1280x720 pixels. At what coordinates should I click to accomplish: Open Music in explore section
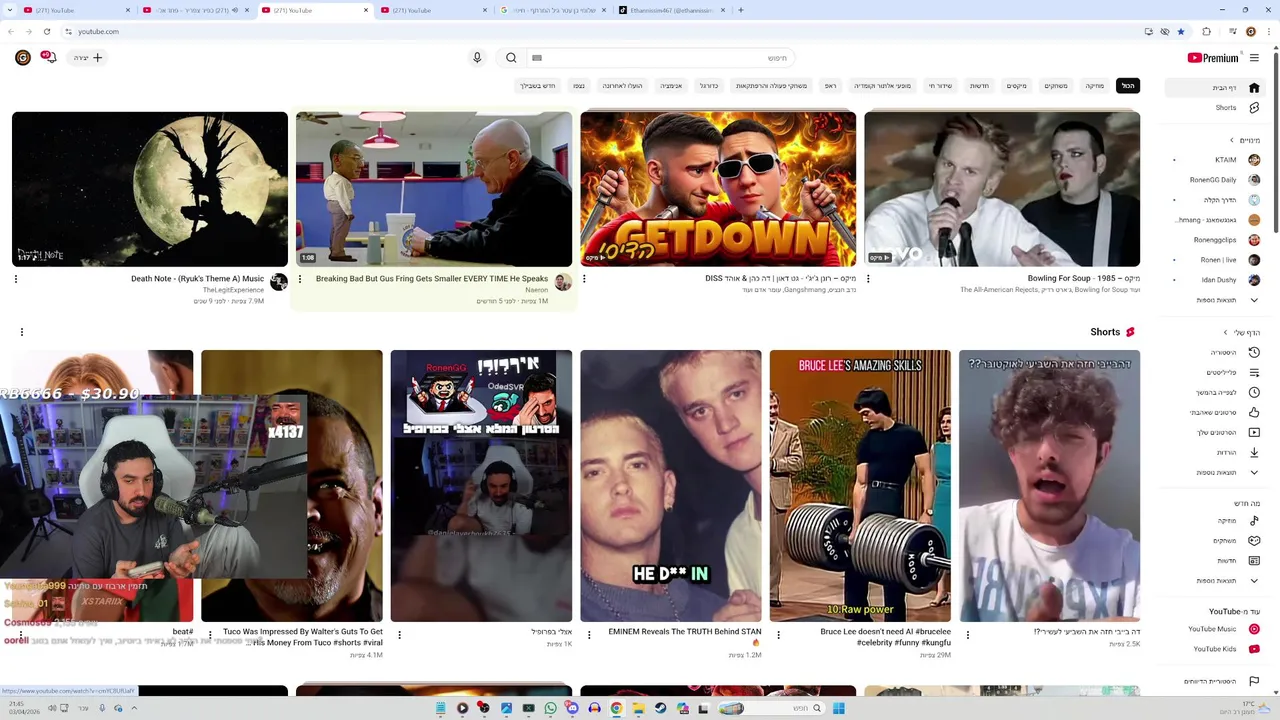tap(1215, 521)
